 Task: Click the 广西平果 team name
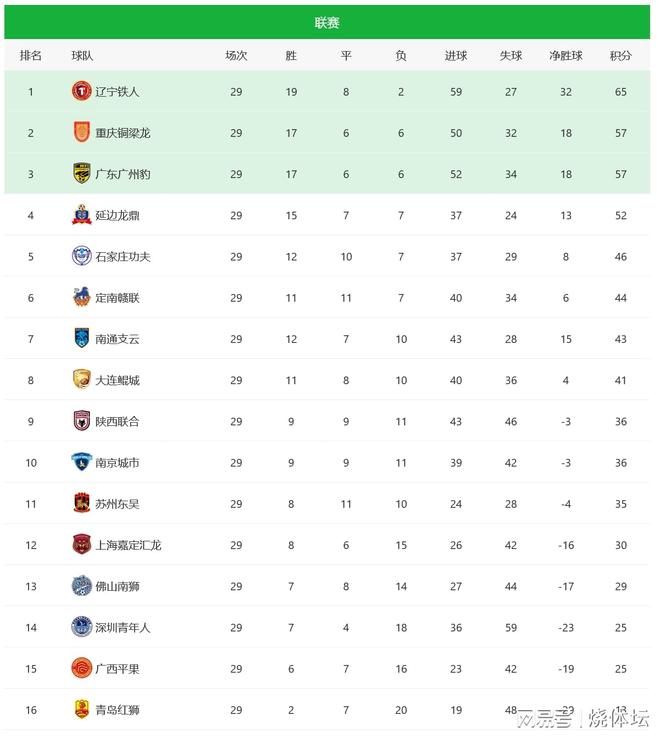117,669
